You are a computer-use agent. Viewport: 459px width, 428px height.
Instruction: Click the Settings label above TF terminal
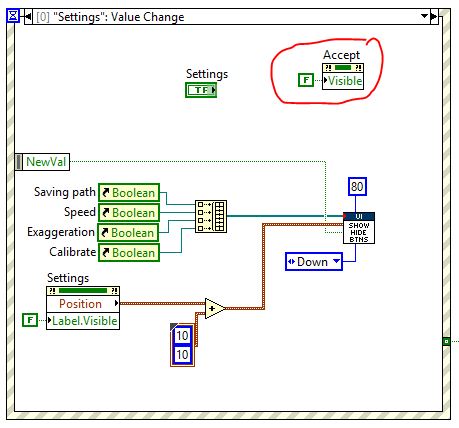207,74
